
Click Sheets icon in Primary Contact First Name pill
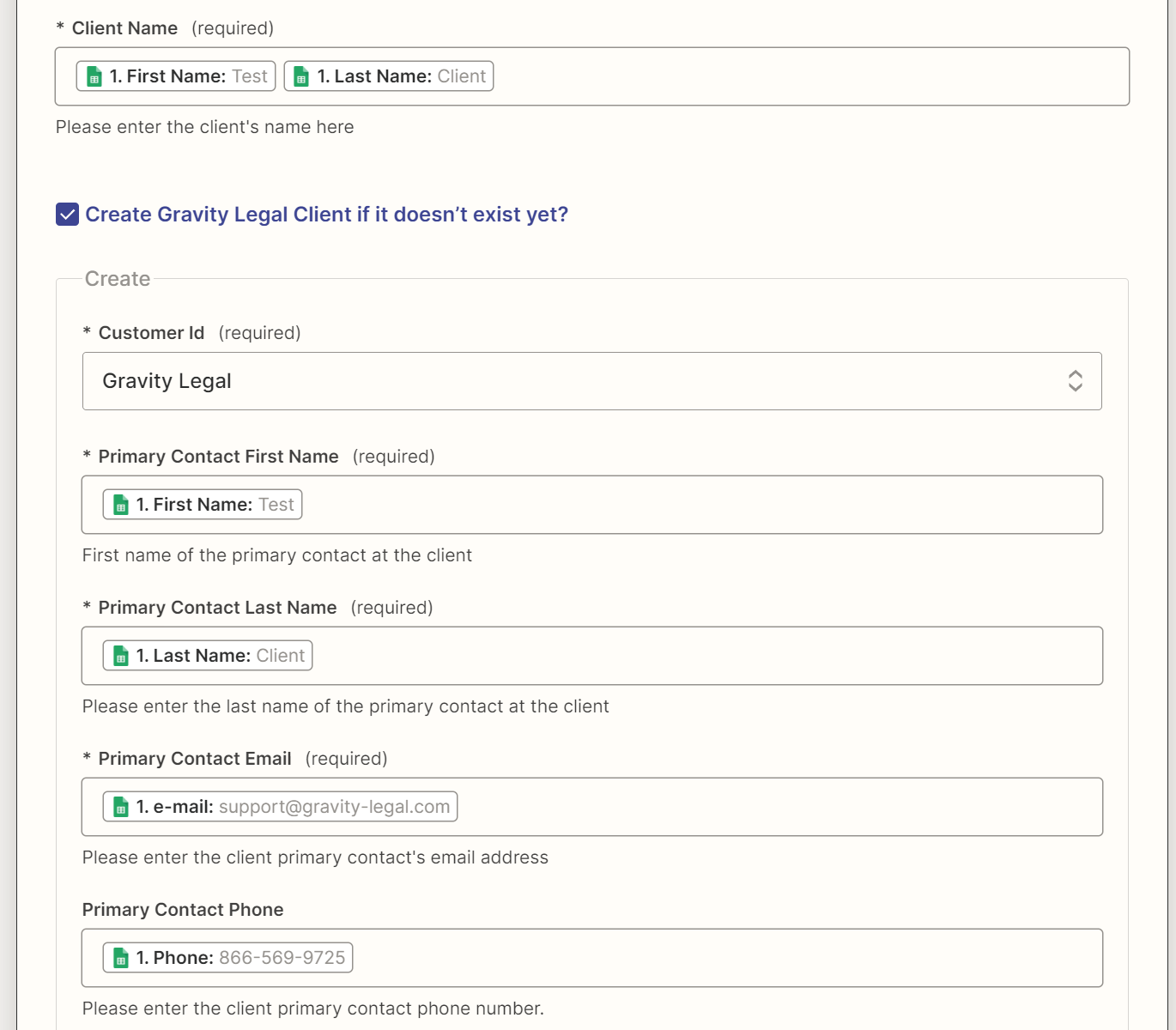[121, 505]
